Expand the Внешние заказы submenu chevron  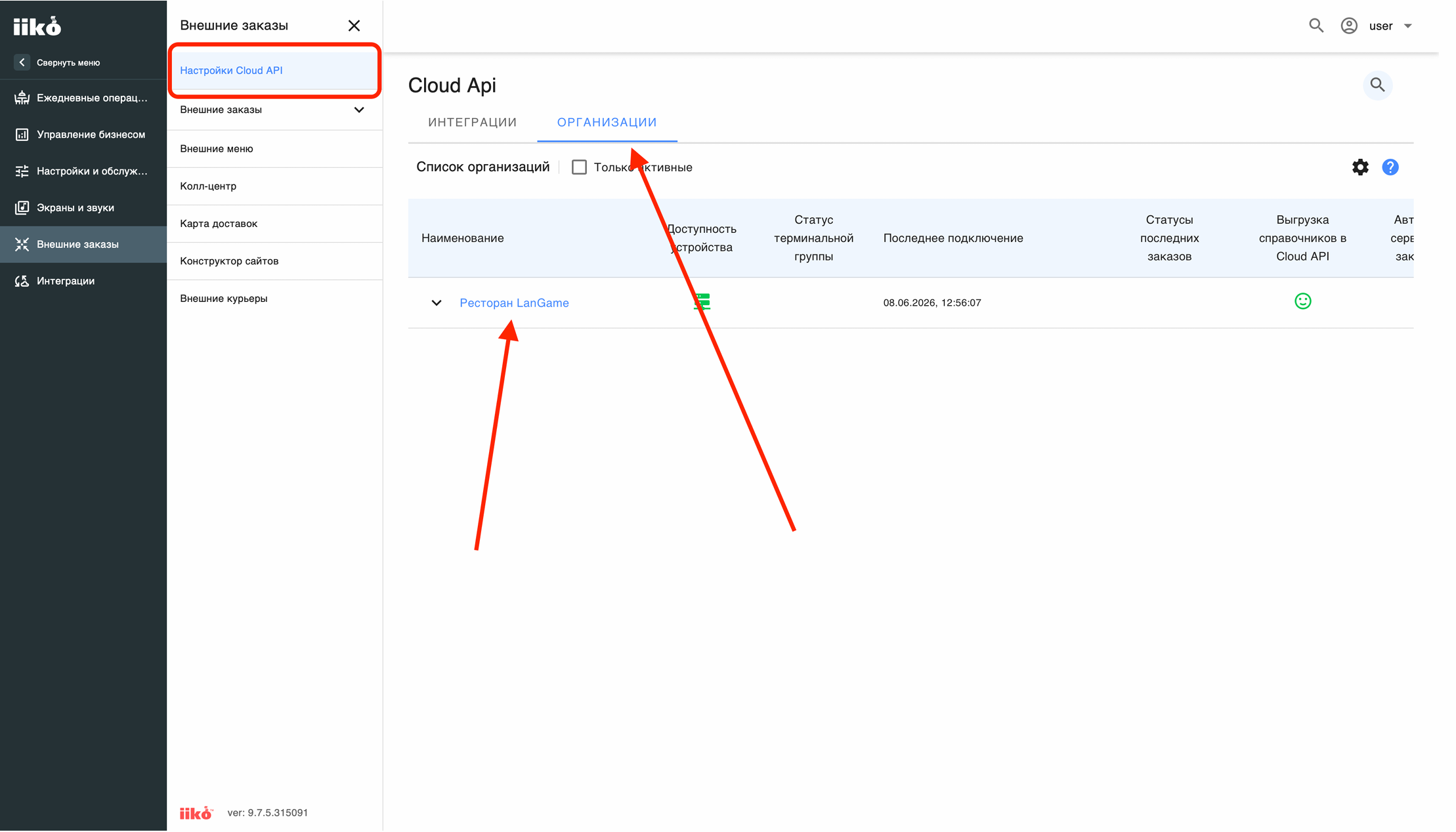click(x=359, y=110)
